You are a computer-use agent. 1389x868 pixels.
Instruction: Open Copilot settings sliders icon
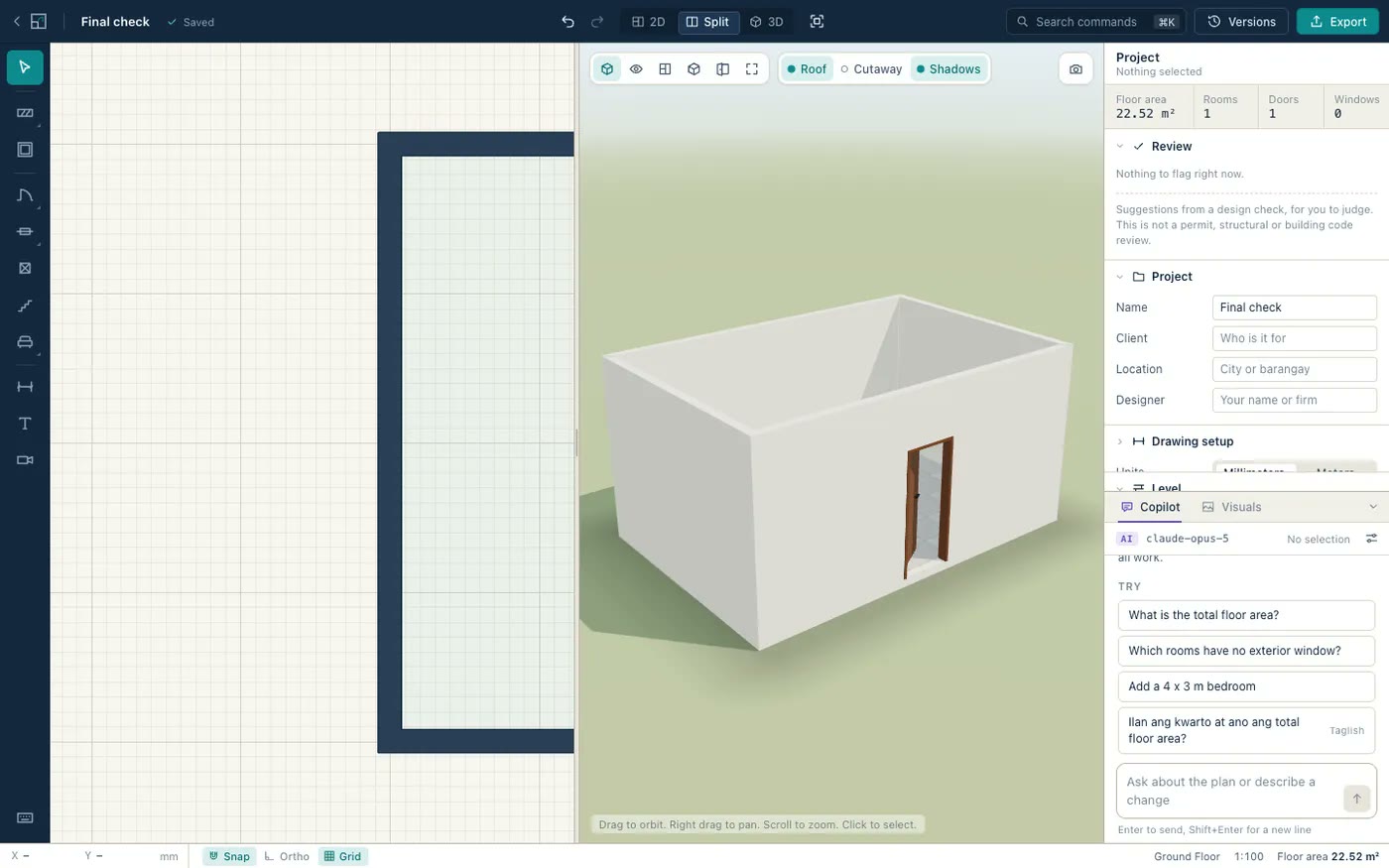(1371, 539)
